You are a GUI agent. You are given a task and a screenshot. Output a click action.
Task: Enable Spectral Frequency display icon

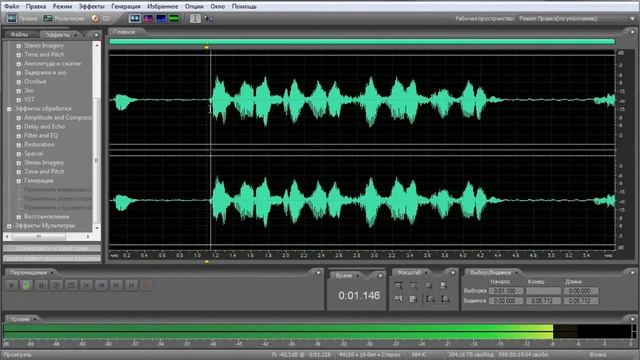(148, 18)
